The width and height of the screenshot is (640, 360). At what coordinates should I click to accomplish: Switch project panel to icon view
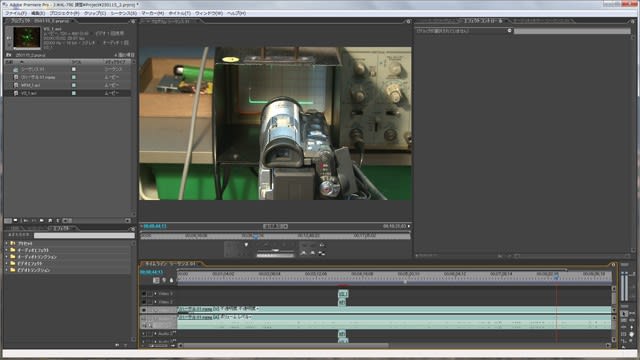(16, 220)
